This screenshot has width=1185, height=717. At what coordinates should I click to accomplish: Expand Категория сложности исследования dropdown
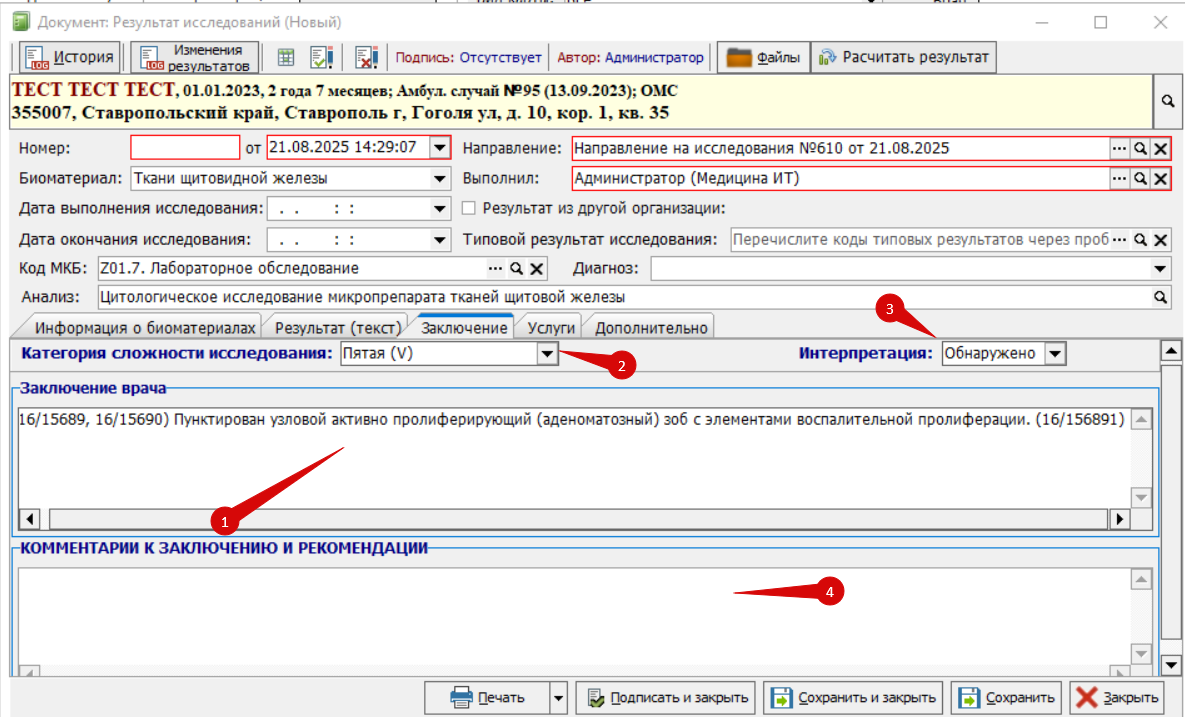[x=547, y=354]
